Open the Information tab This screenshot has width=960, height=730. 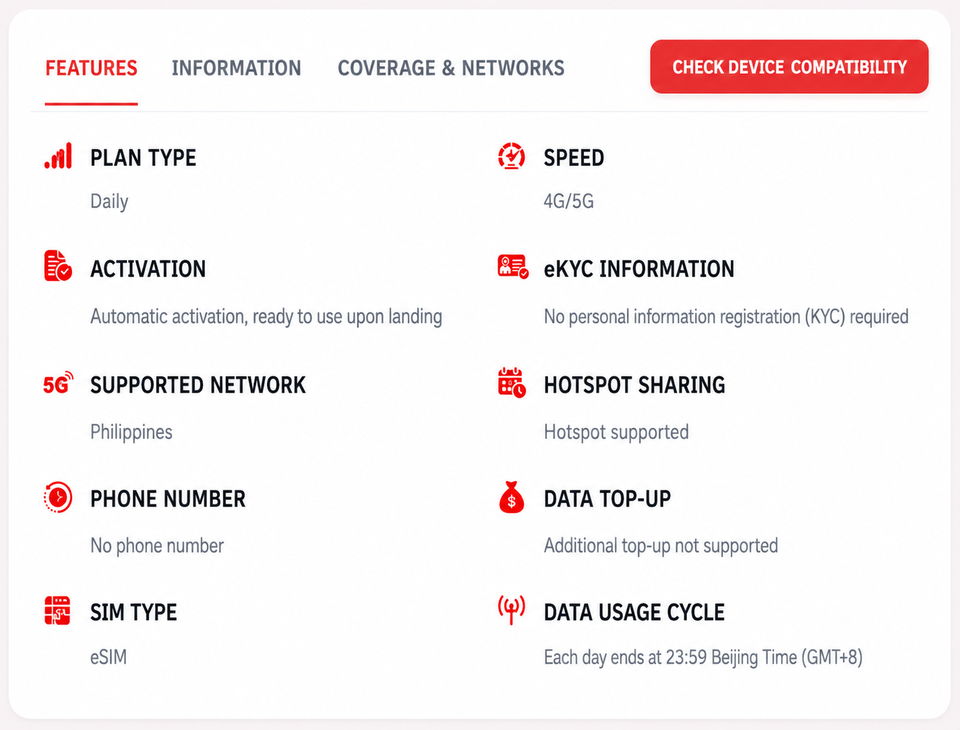click(x=236, y=68)
